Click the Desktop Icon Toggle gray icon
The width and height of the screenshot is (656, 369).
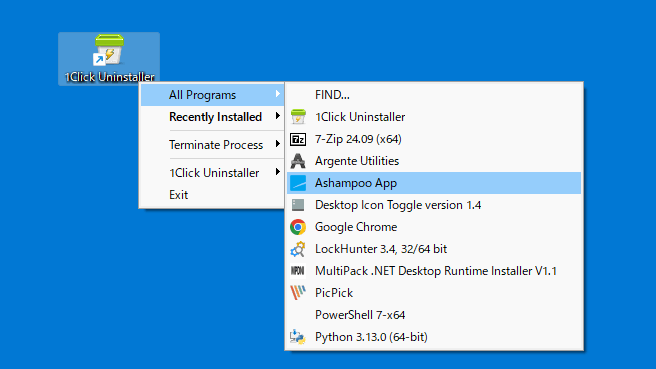(298, 205)
